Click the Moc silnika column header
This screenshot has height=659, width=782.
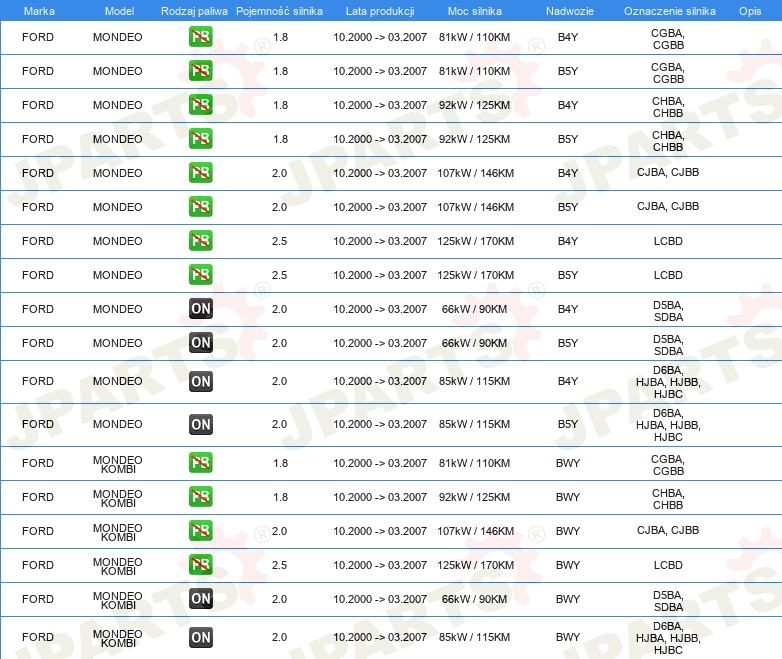475,11
